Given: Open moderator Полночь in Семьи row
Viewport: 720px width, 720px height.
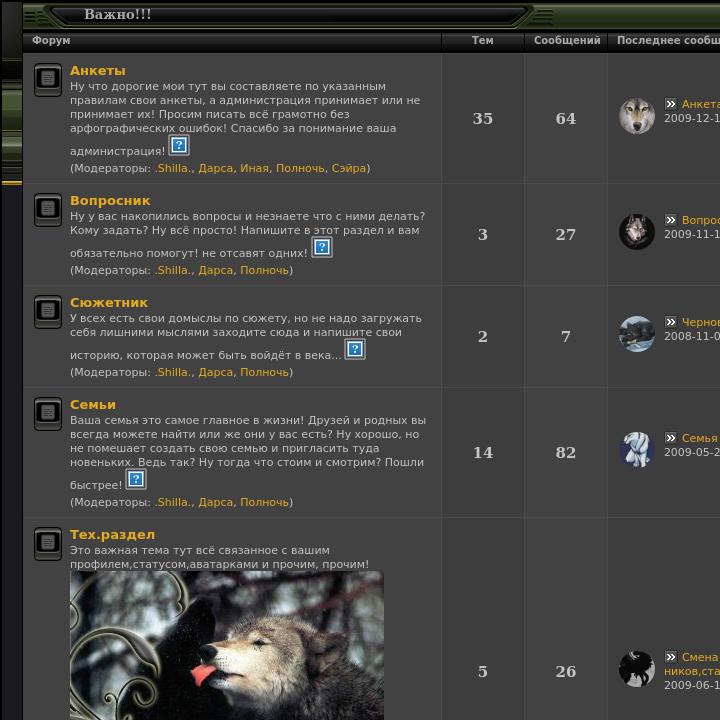Looking at the screenshot, I should pyautogui.click(x=264, y=502).
